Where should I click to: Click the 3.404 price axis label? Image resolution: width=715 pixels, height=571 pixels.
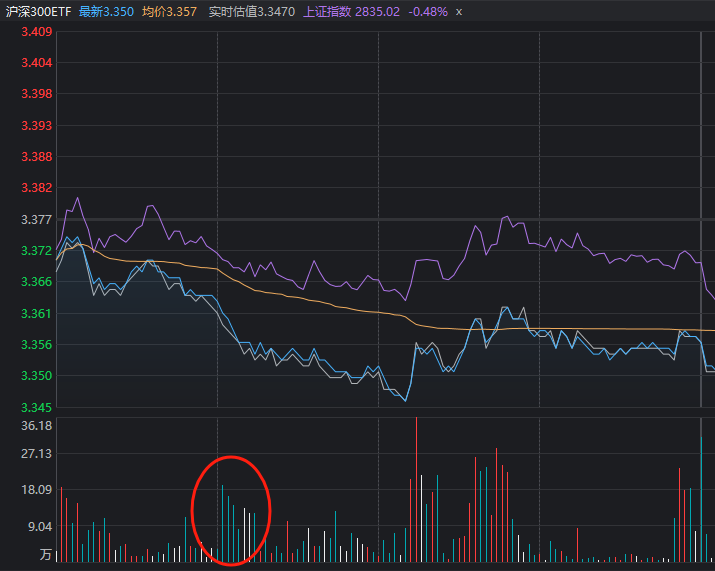coord(37,62)
